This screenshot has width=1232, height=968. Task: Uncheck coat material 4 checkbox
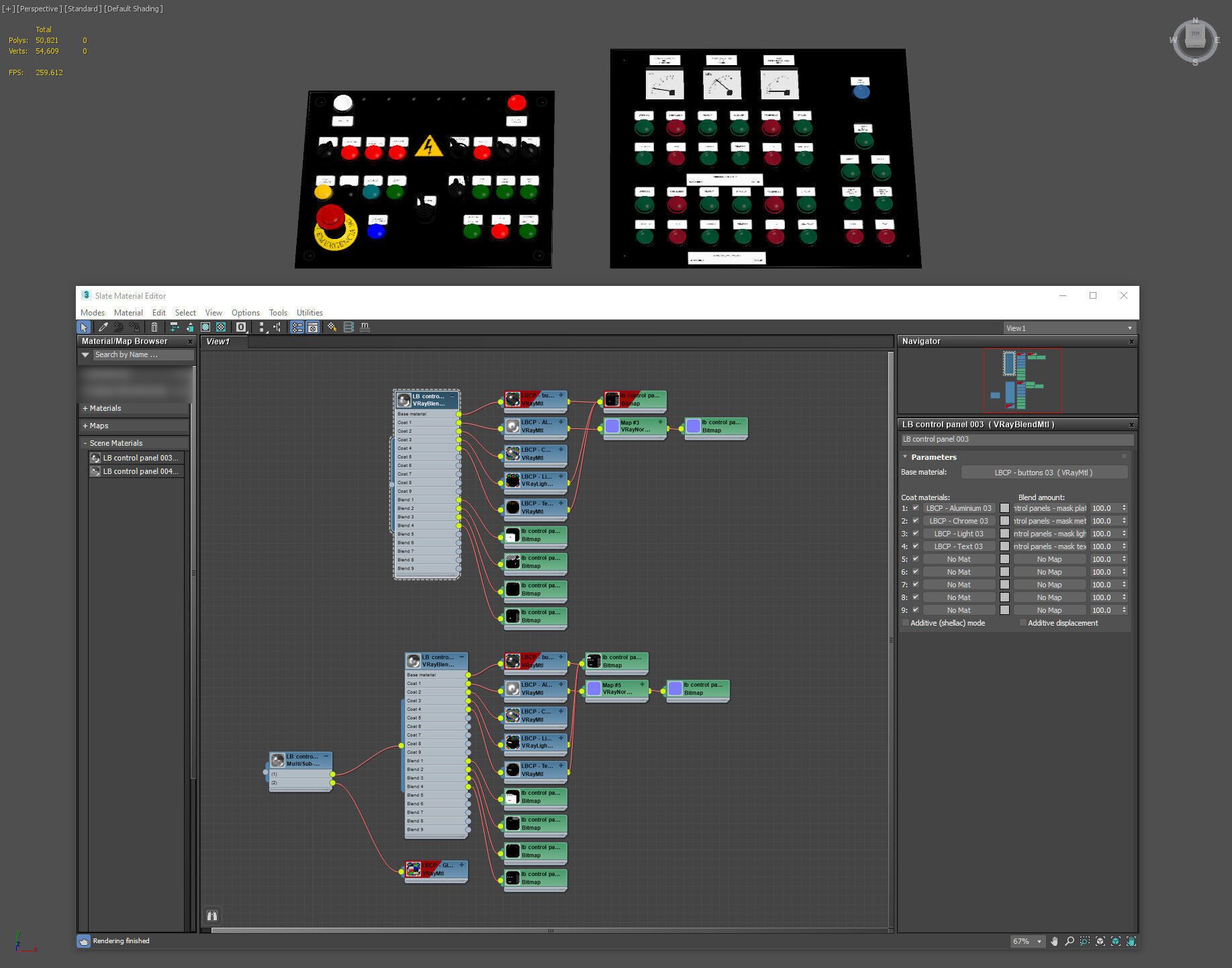click(x=915, y=546)
